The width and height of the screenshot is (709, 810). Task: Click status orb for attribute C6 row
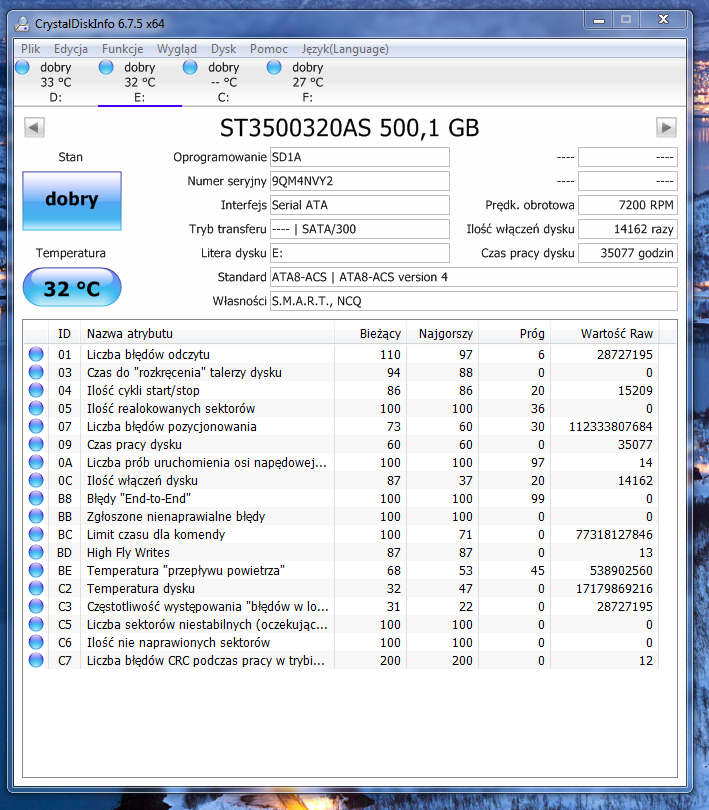point(36,642)
